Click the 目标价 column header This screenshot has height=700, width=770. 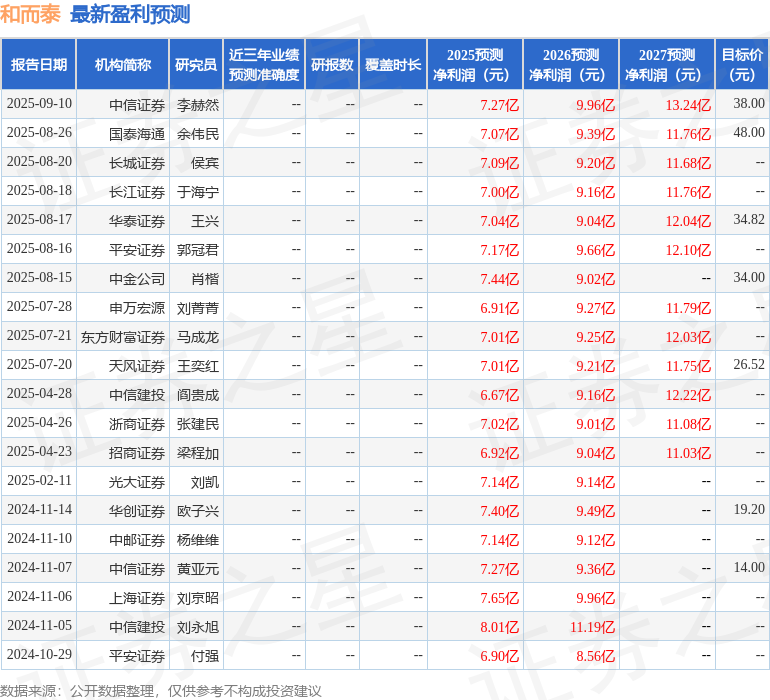742,64
